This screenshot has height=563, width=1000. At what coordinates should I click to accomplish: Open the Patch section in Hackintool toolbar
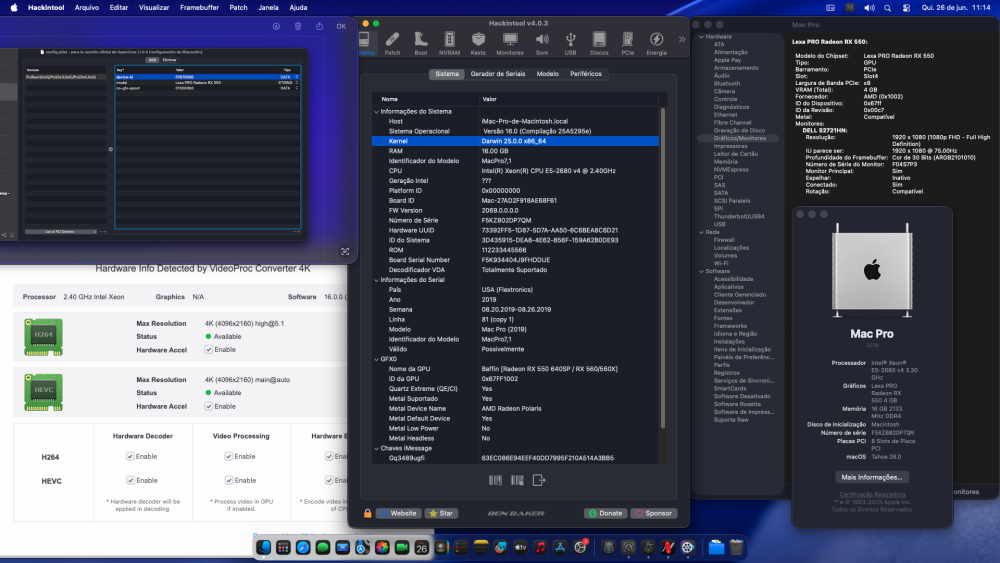click(392, 43)
